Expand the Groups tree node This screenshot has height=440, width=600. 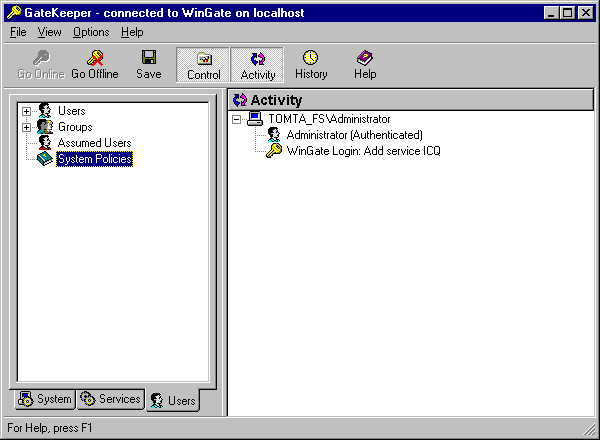[26, 127]
